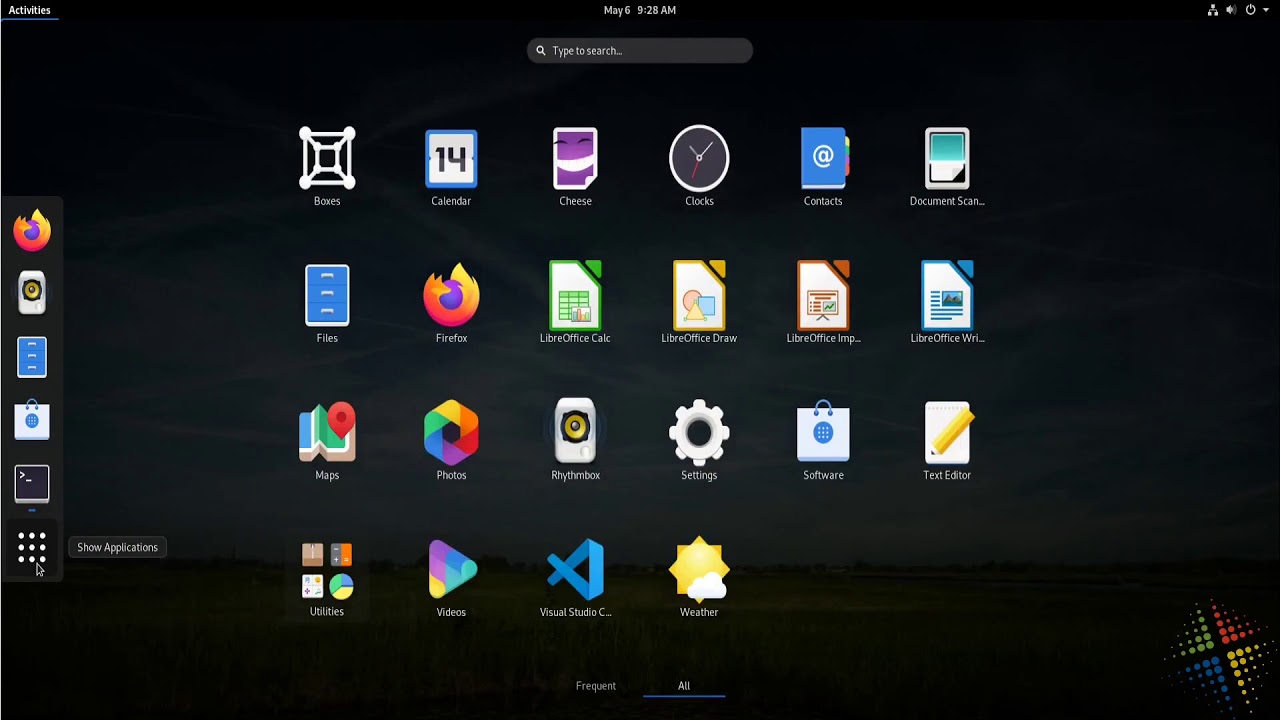1280x720 pixels.
Task: Open the Text Editor app
Action: tap(947, 433)
